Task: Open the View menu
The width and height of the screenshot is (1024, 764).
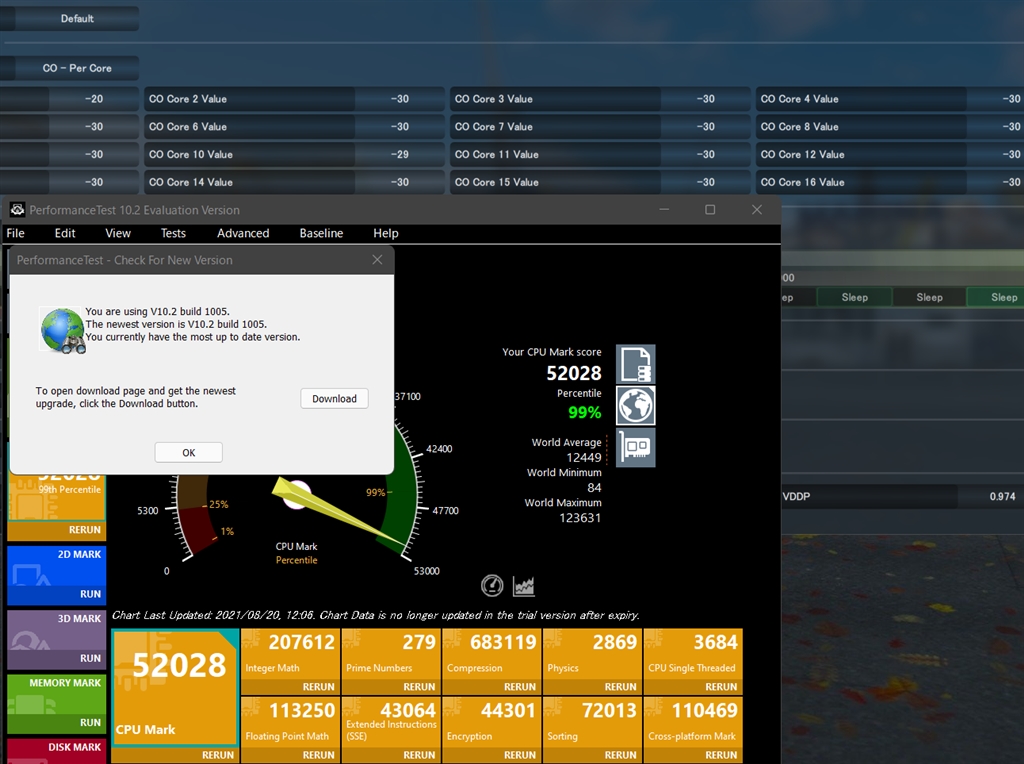Action: pos(118,233)
